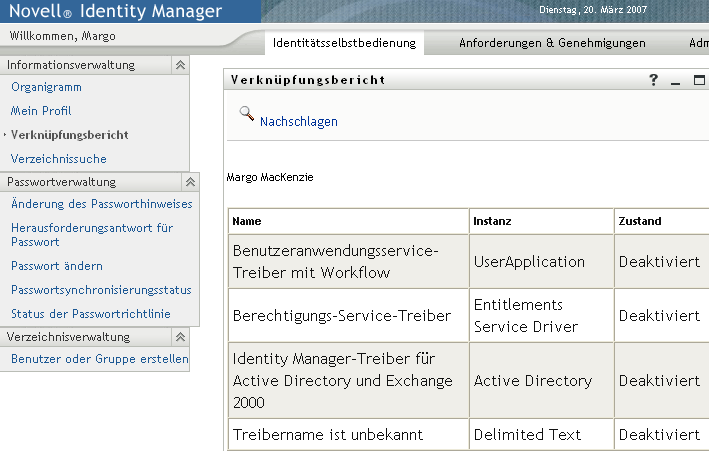Open help for Verknüpfungsbericht portlet
This screenshot has height=451, width=709.
point(654,80)
